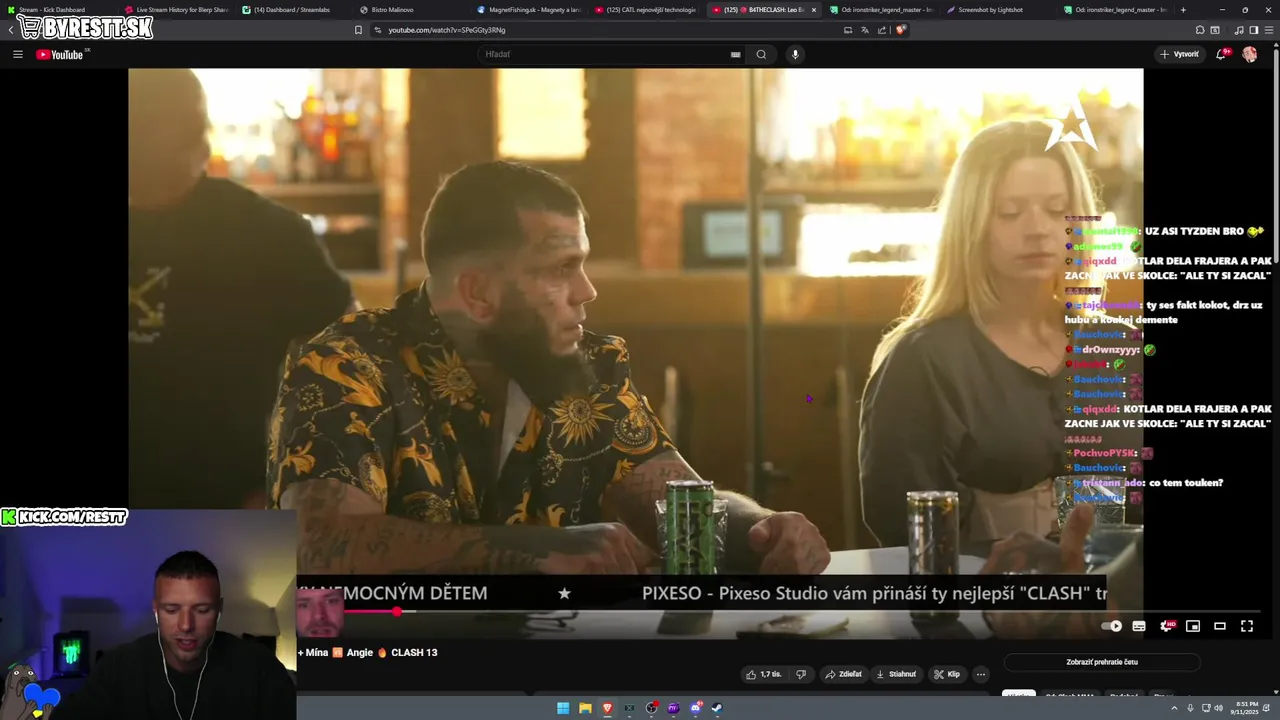Click the Zdieľať share button
This screenshot has width=1280, height=720.
tap(843, 674)
